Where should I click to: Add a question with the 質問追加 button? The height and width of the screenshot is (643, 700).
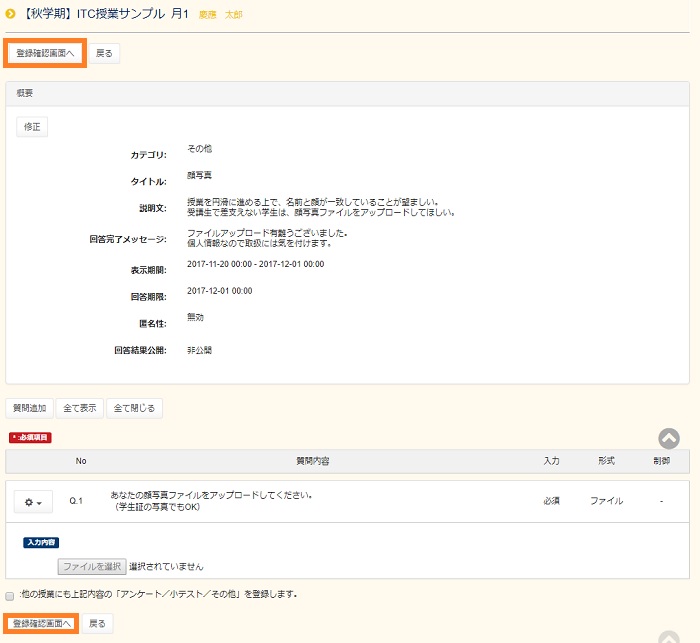tap(29, 408)
